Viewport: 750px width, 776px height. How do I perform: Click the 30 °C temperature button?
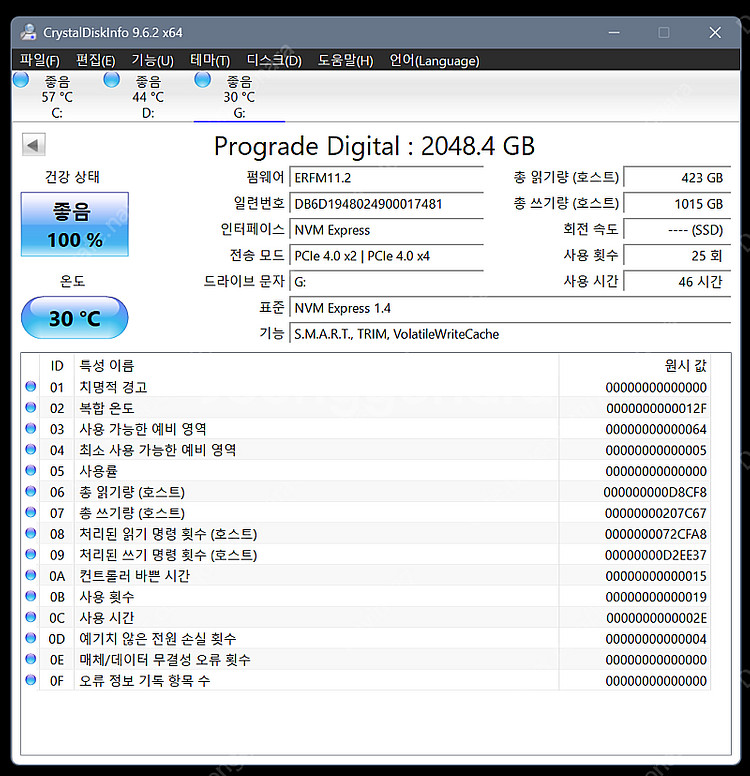point(75,318)
